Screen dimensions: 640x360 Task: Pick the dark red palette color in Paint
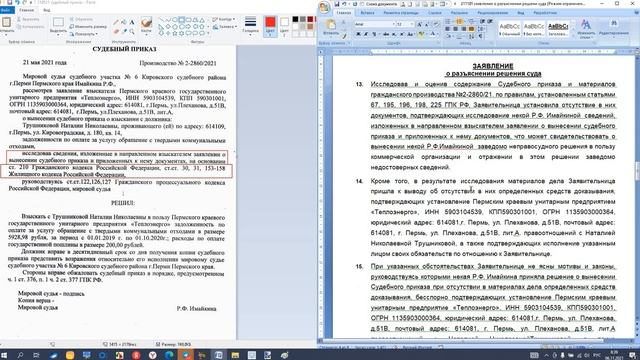(x=310, y=19)
